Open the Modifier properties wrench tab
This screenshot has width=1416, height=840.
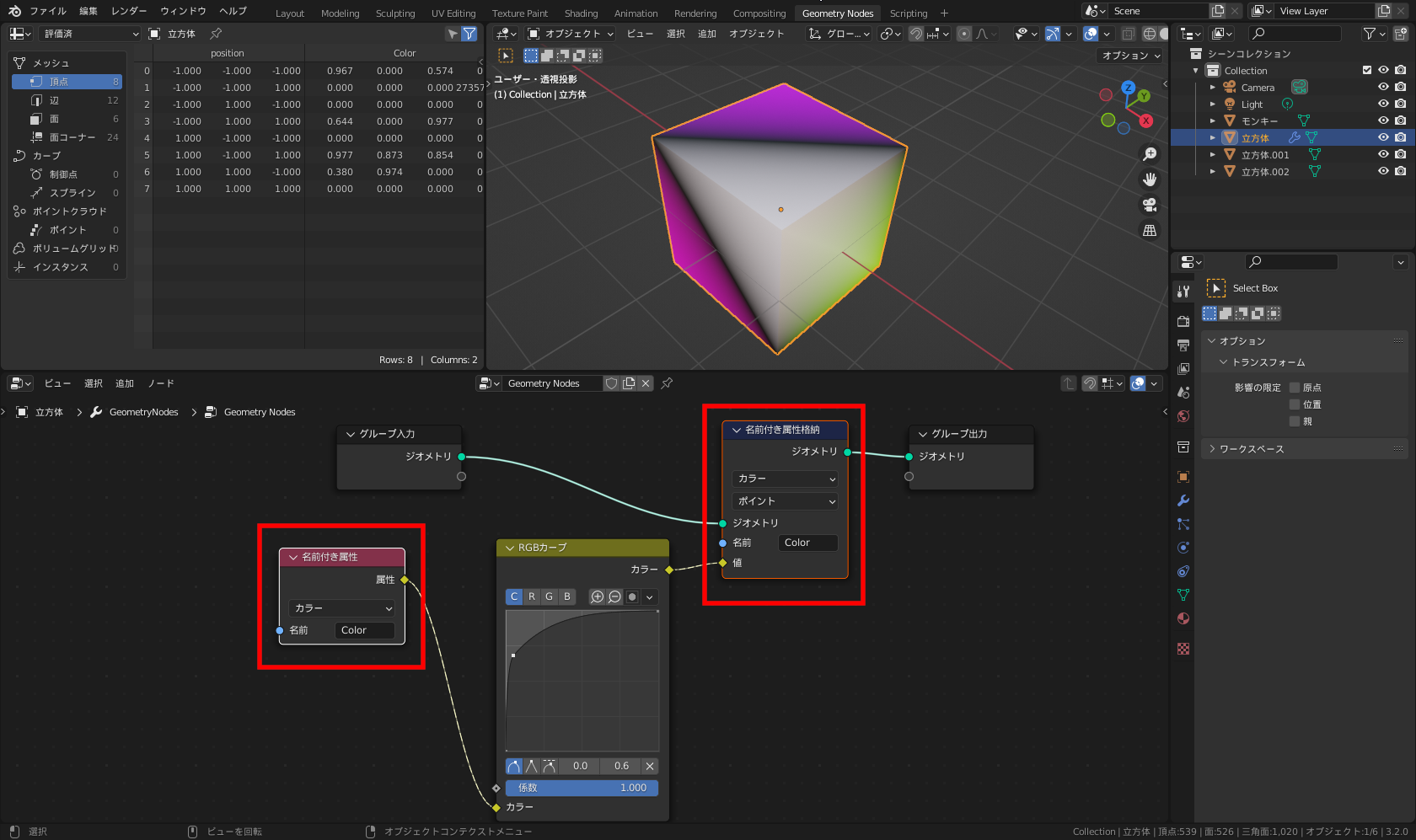click(1183, 500)
